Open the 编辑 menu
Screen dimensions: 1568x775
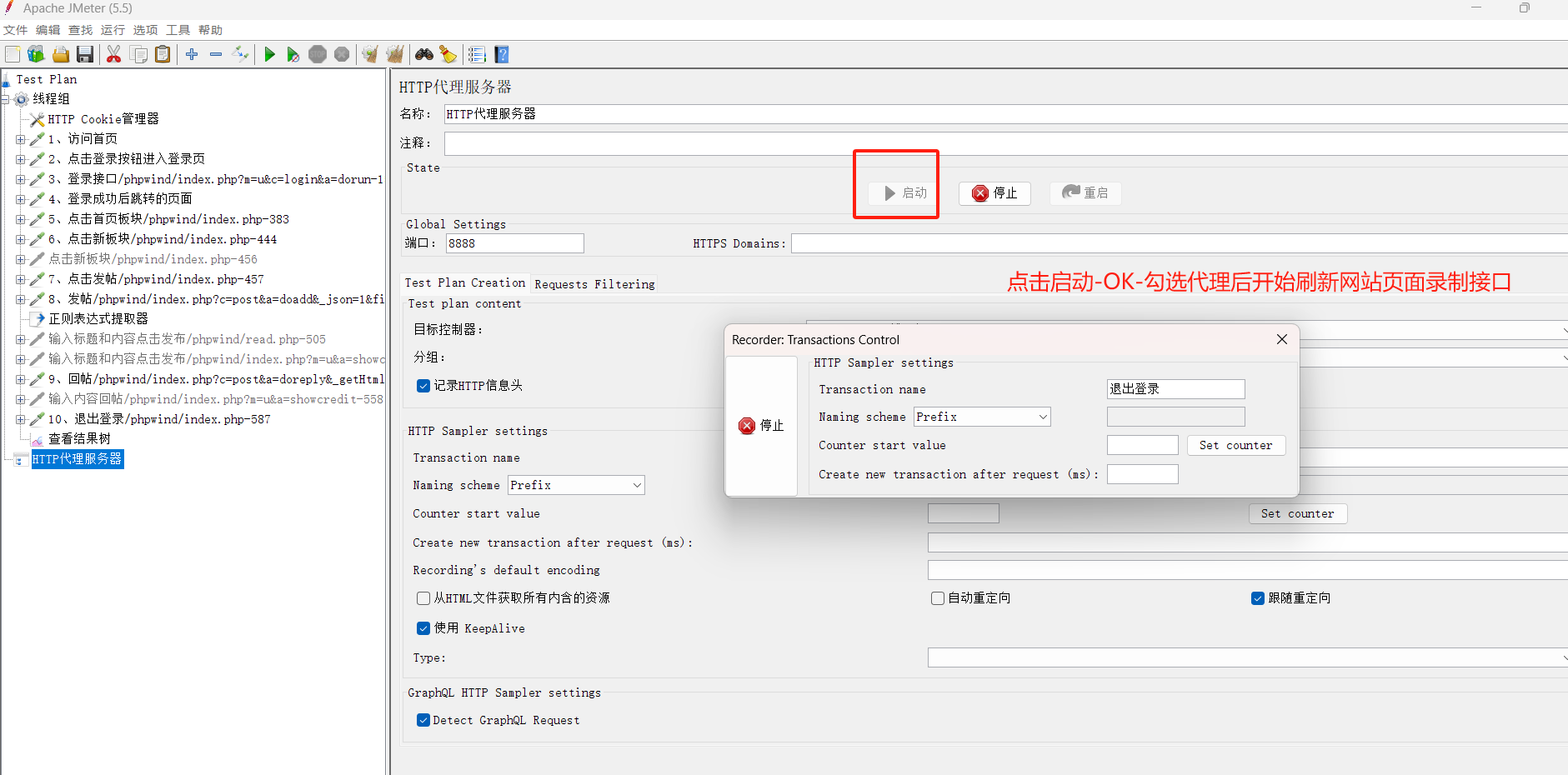coord(48,30)
